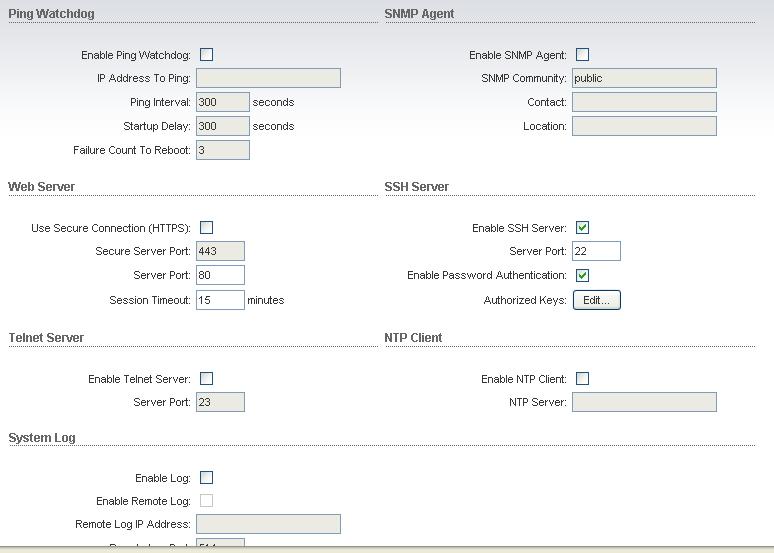Screen dimensions: 774x553
Task: Toggle the Enable SNMP Agent checkbox
Action: [x=583, y=55]
